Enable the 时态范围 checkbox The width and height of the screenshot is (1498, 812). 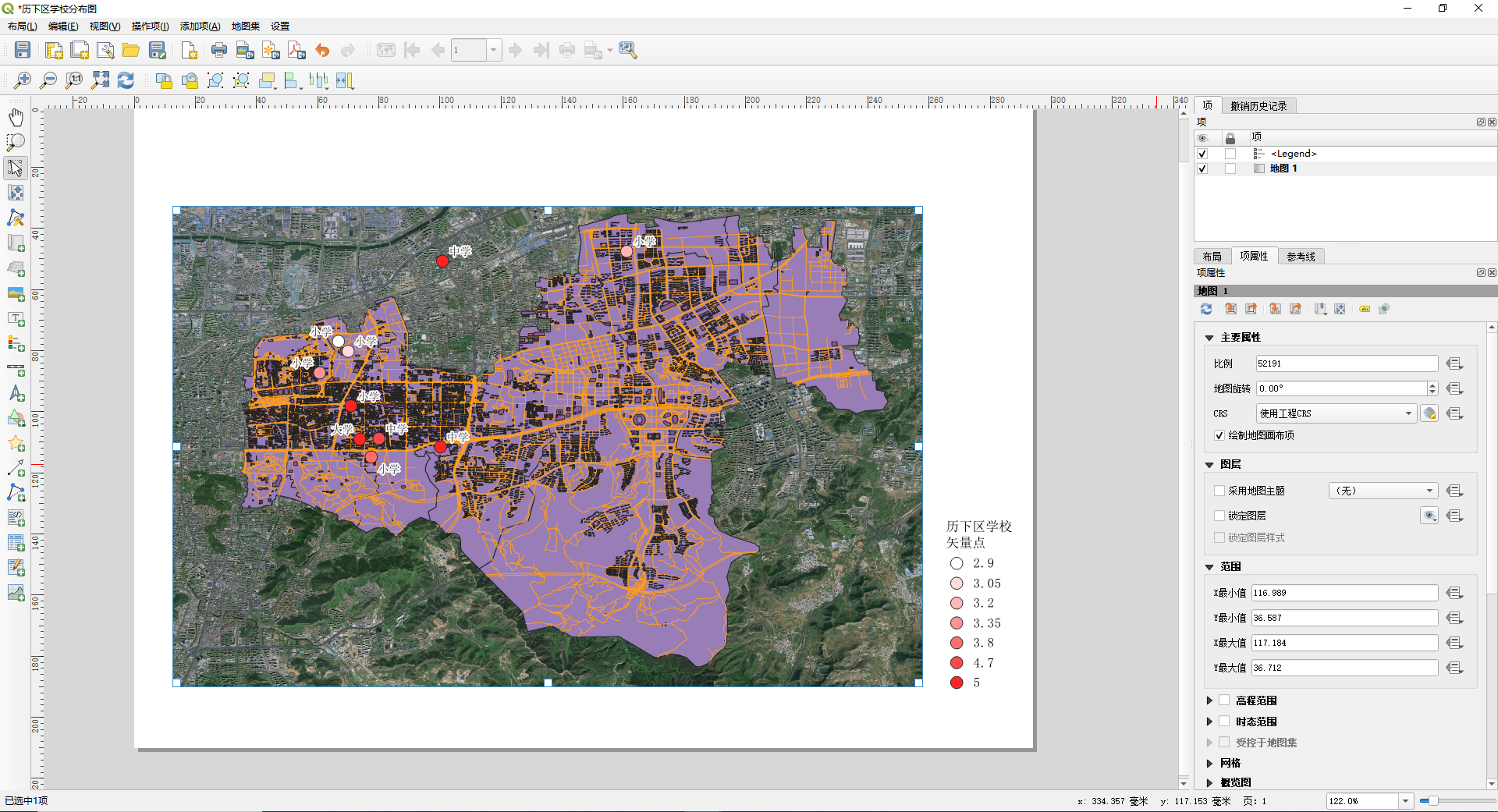pos(1224,722)
